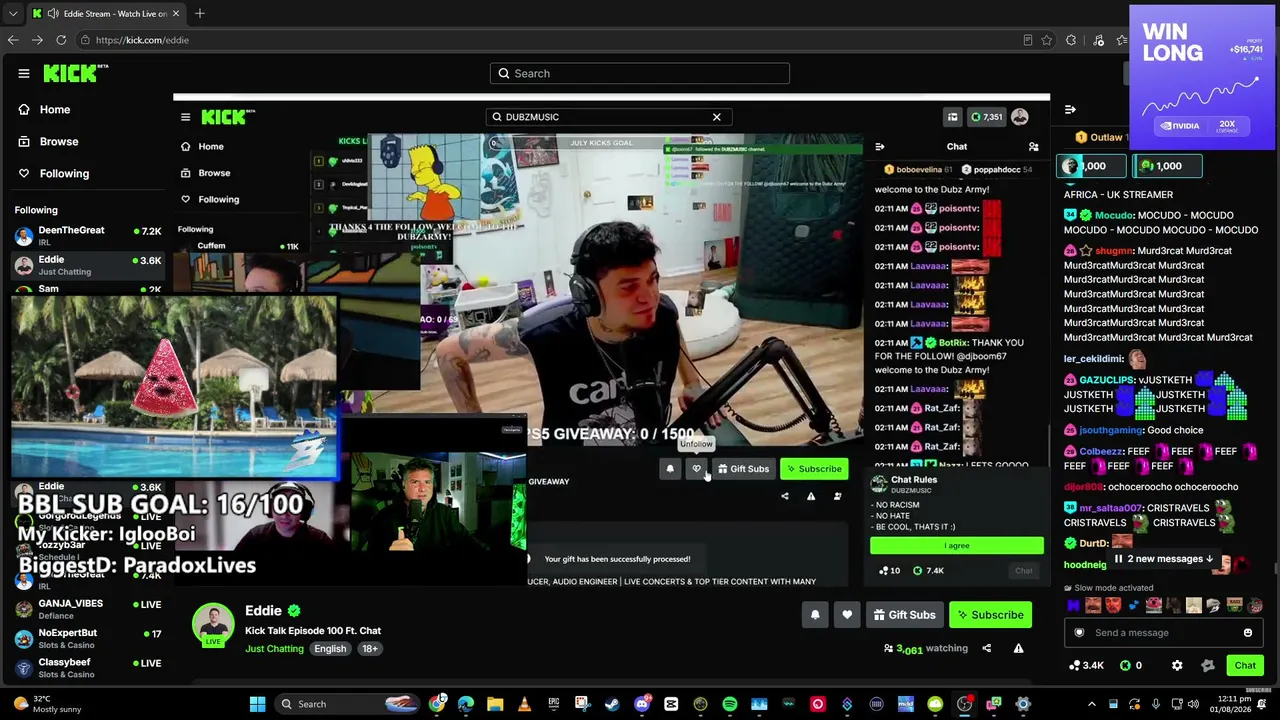Toggle notifications bell for Eddie channel
This screenshot has width=1280, height=720.
tap(815, 615)
